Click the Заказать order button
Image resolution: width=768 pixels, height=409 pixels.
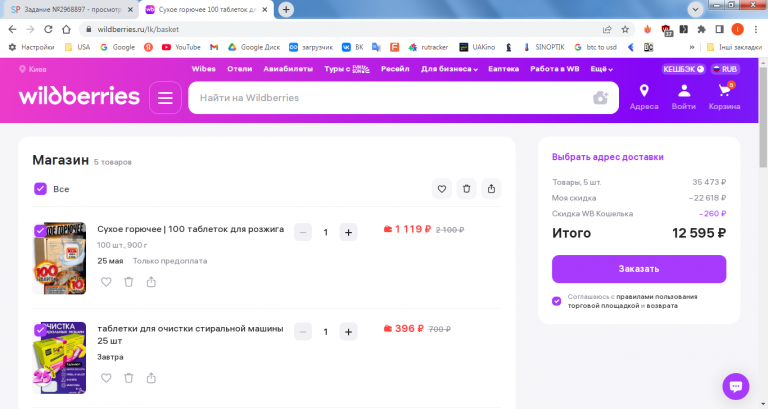pyautogui.click(x=639, y=269)
